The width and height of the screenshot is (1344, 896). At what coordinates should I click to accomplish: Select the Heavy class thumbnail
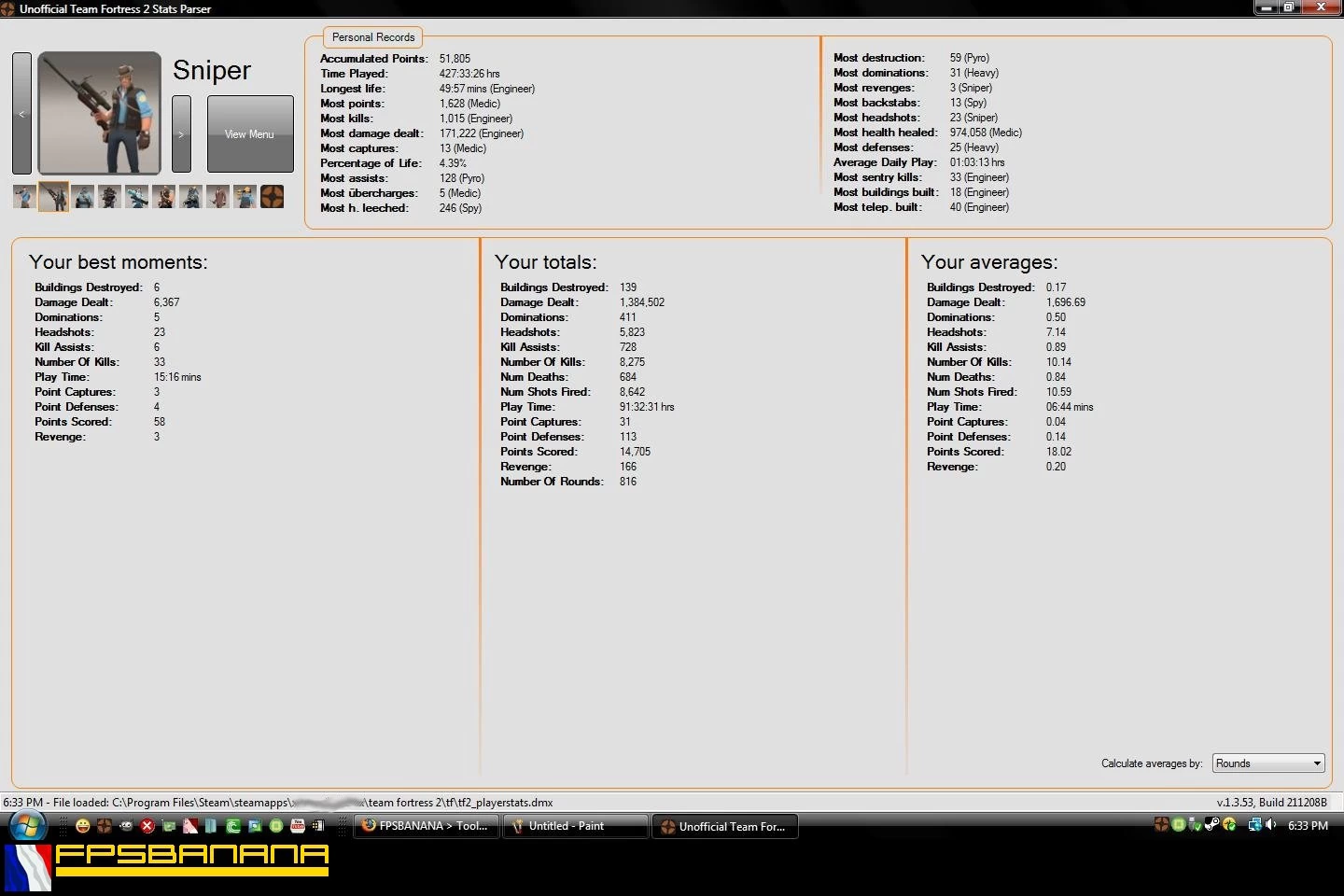click(x=164, y=197)
